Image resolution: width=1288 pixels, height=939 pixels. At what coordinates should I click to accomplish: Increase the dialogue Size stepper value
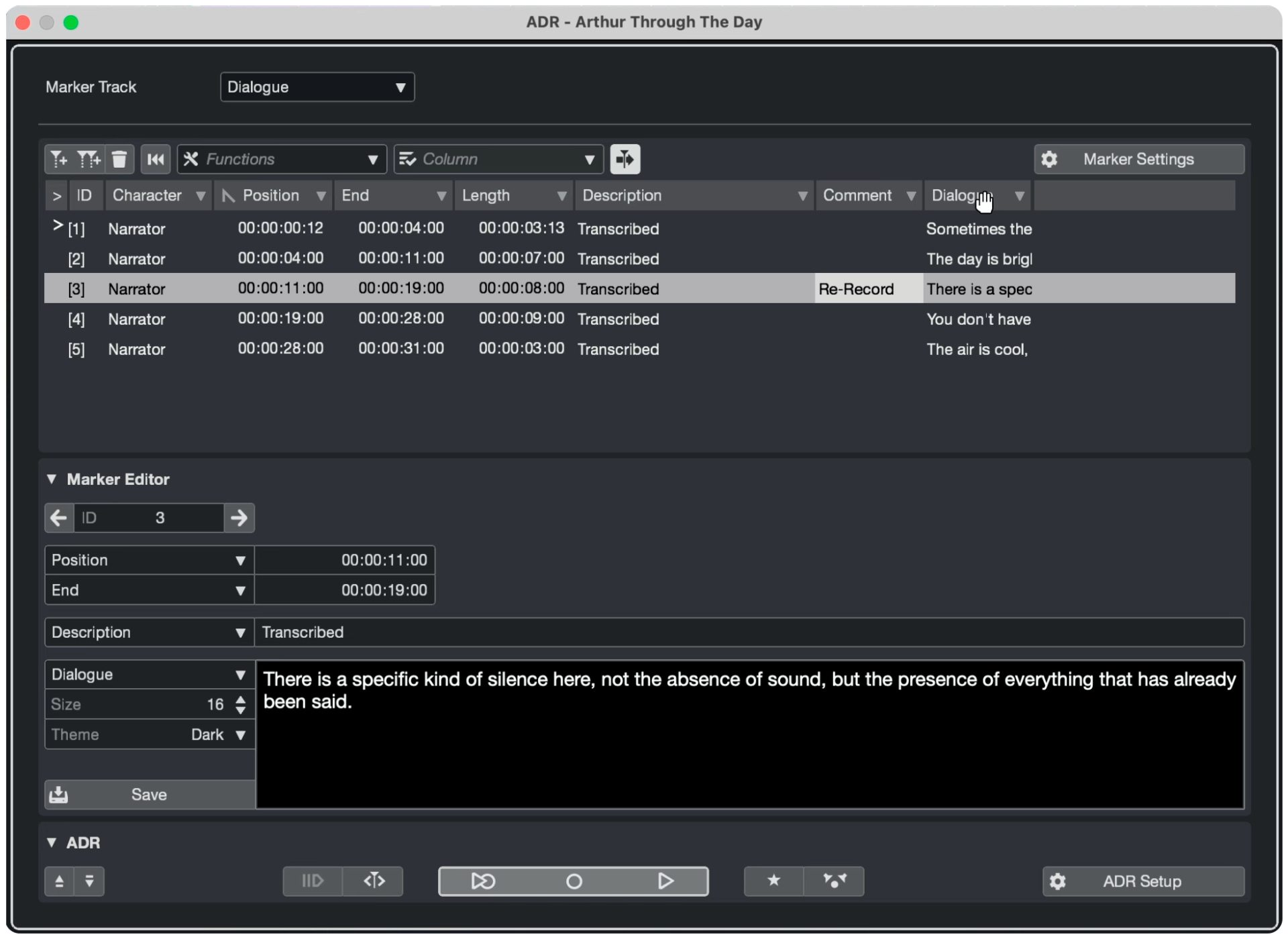241,699
